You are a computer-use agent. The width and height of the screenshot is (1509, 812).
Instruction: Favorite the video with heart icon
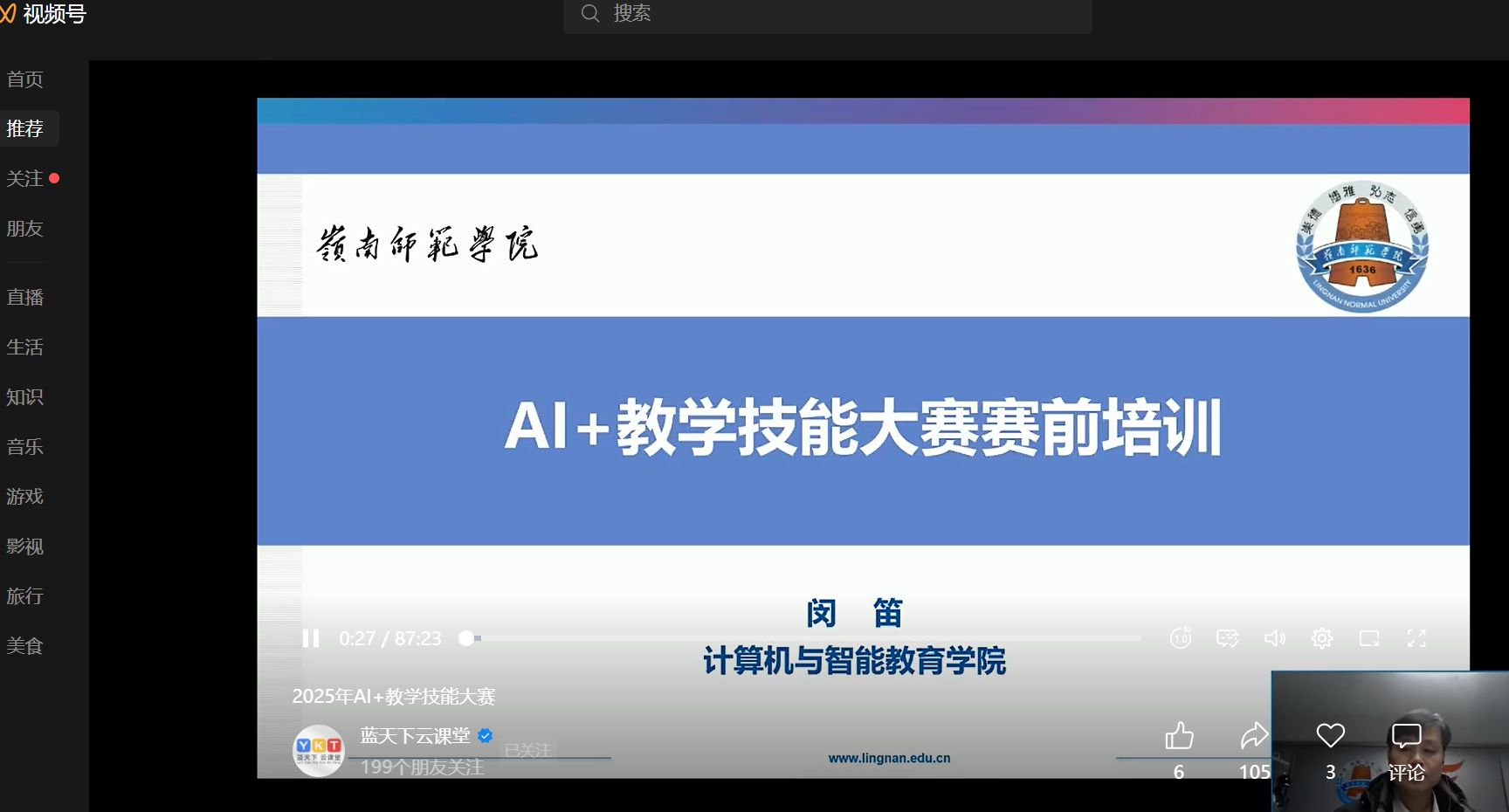click(1330, 736)
